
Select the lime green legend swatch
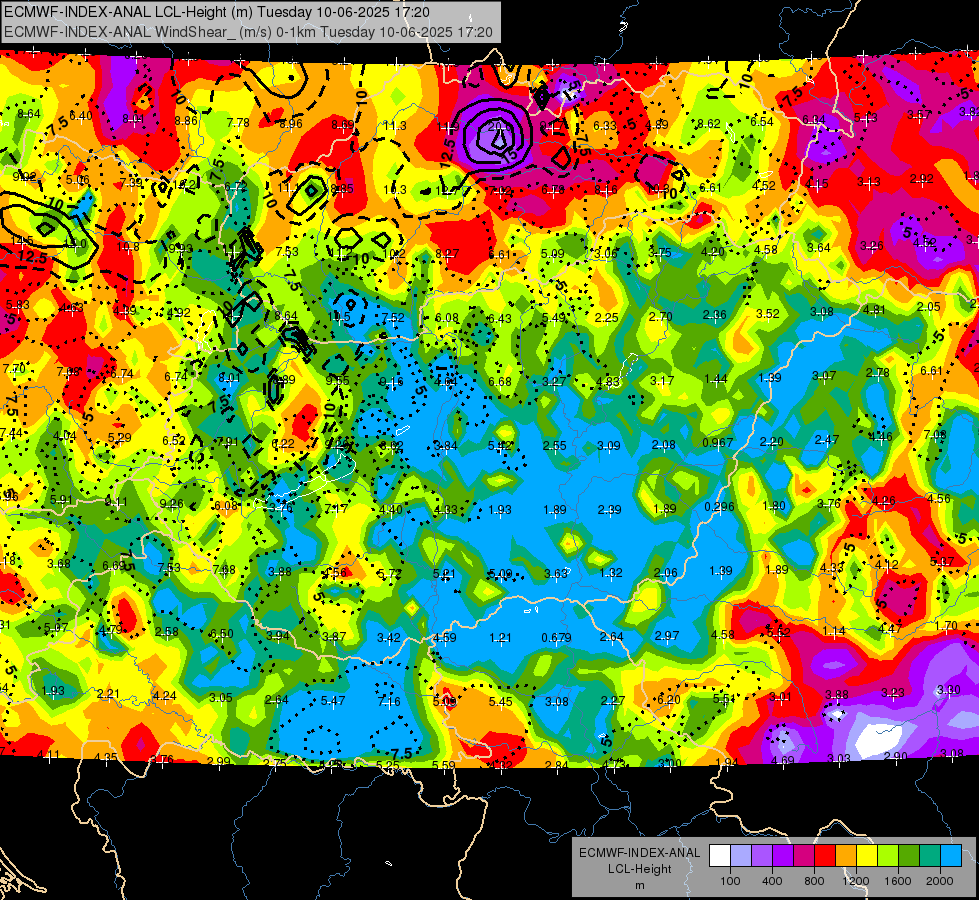click(888, 856)
